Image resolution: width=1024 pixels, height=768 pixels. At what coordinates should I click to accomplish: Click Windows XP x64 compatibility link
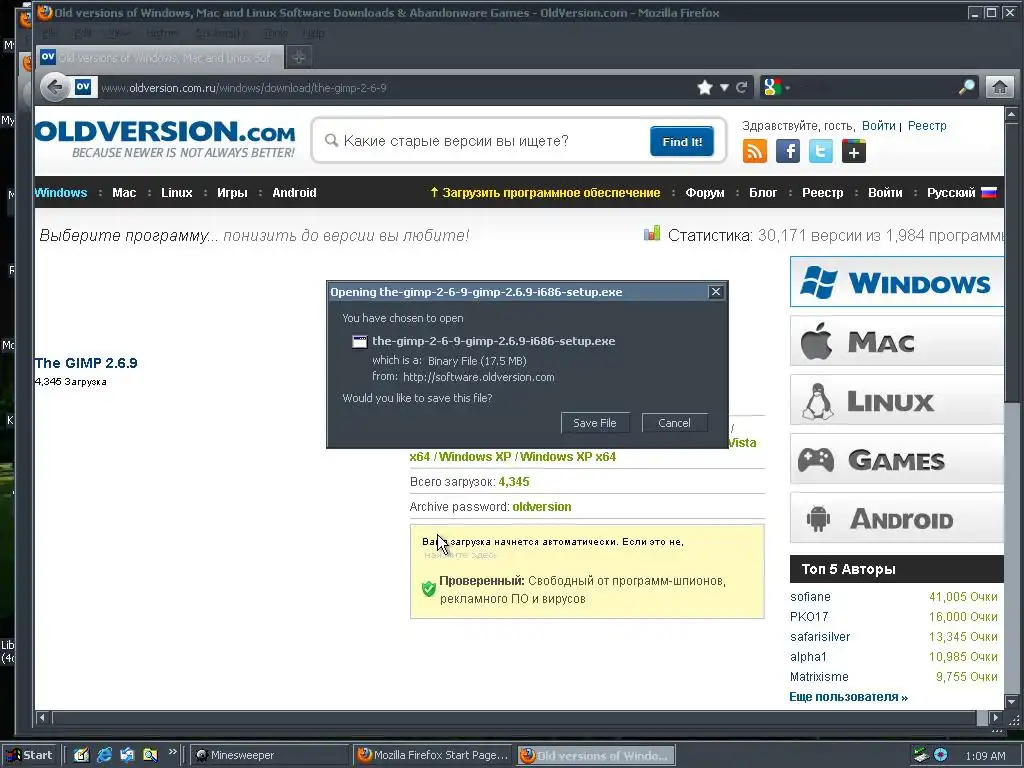[568, 456]
